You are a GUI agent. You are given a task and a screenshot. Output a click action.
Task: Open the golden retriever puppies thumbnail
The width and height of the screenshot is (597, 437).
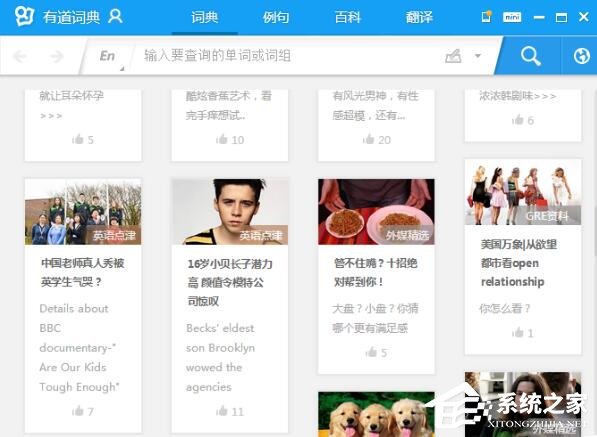point(376,414)
